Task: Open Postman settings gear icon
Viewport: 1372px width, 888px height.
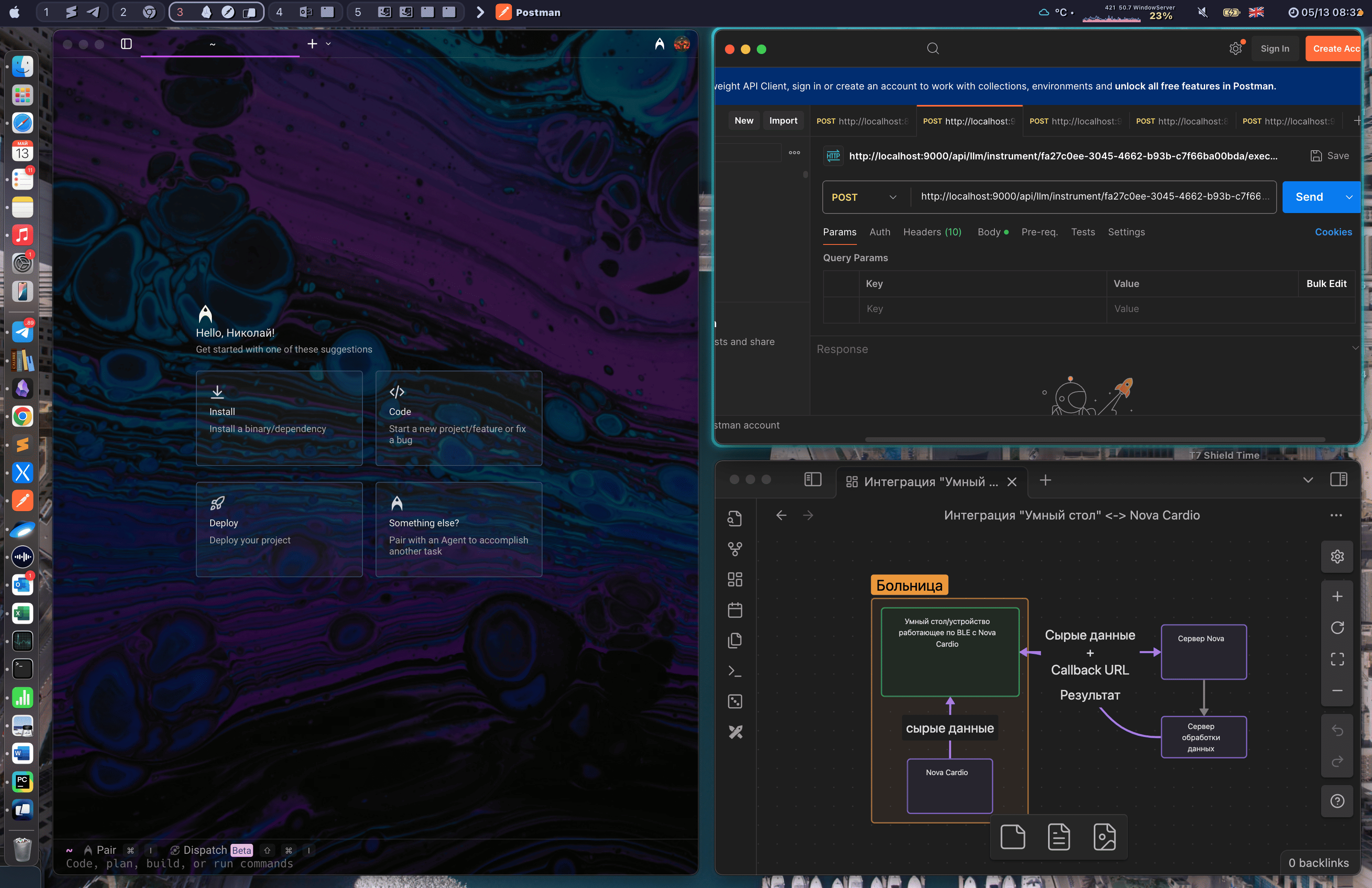Action: point(1235,49)
